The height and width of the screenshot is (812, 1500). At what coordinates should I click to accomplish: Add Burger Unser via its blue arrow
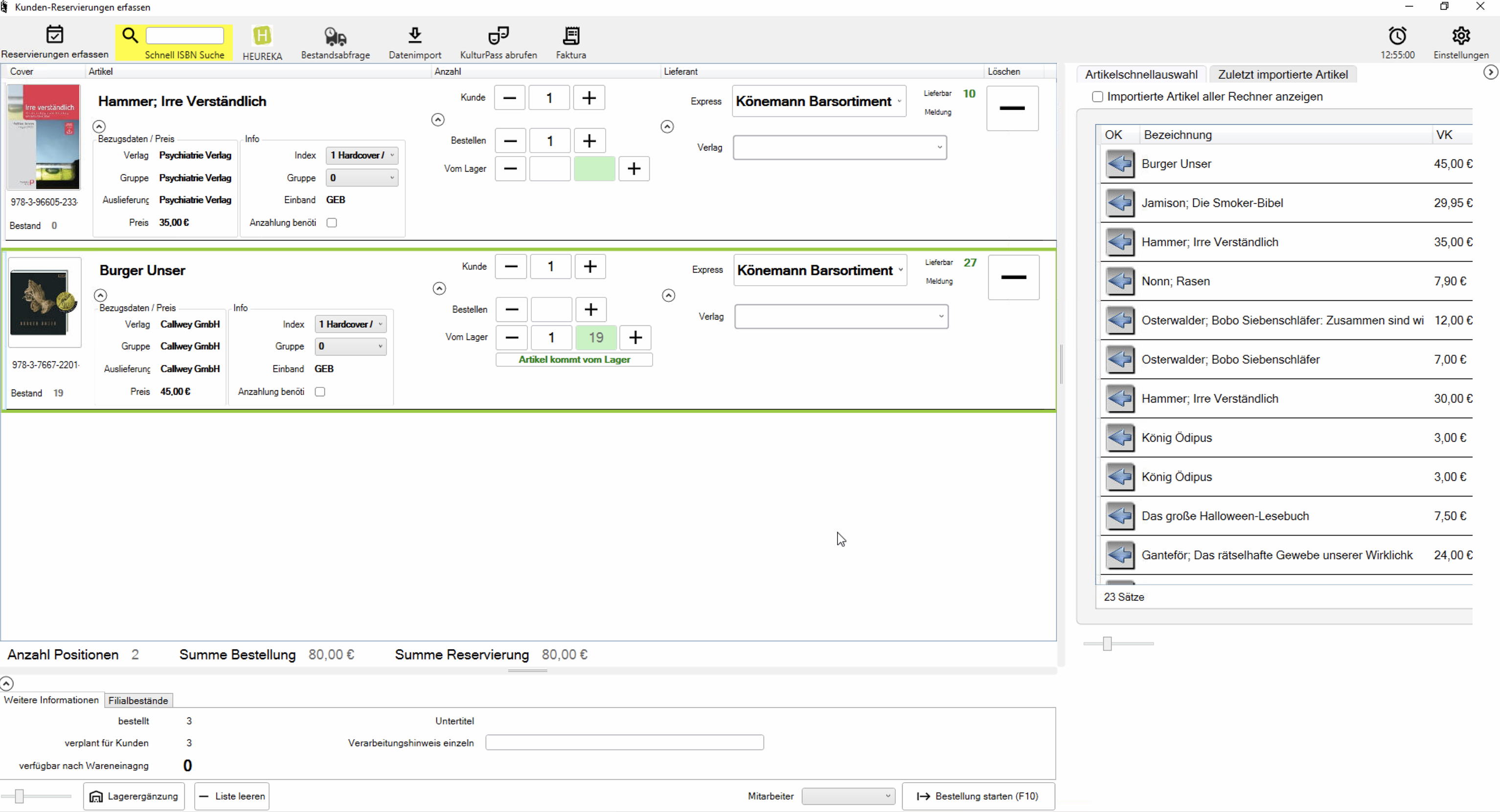pos(1119,164)
